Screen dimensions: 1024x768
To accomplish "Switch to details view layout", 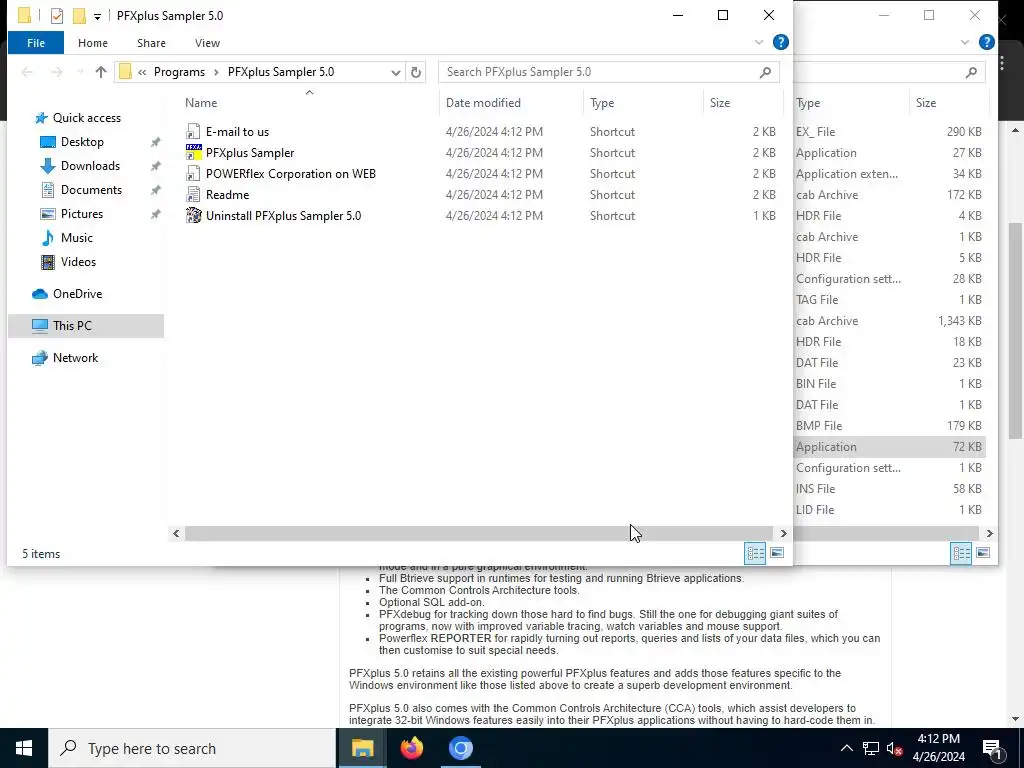I will coord(756,553).
